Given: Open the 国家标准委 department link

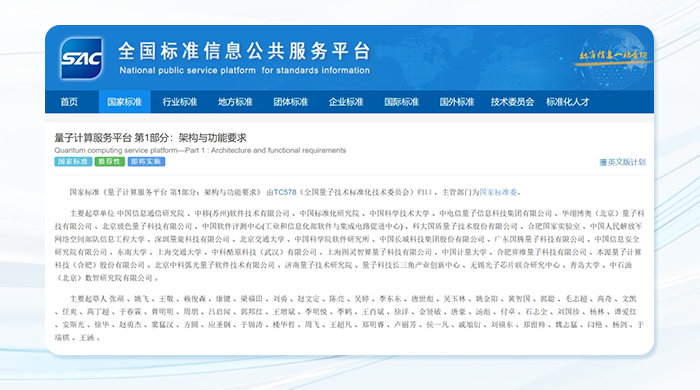Looking at the screenshot, I should [x=498, y=192].
